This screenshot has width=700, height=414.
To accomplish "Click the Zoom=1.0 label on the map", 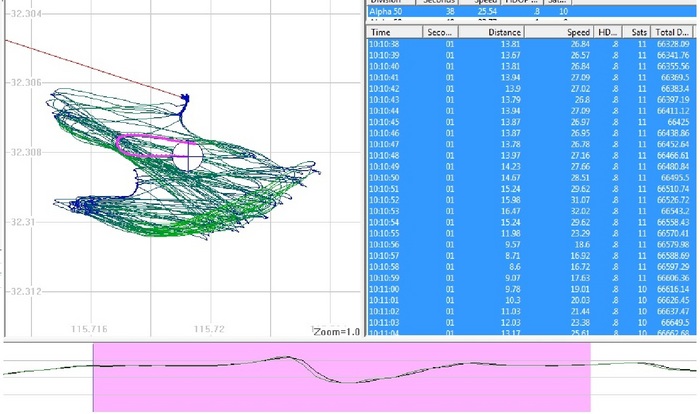I will (x=336, y=332).
